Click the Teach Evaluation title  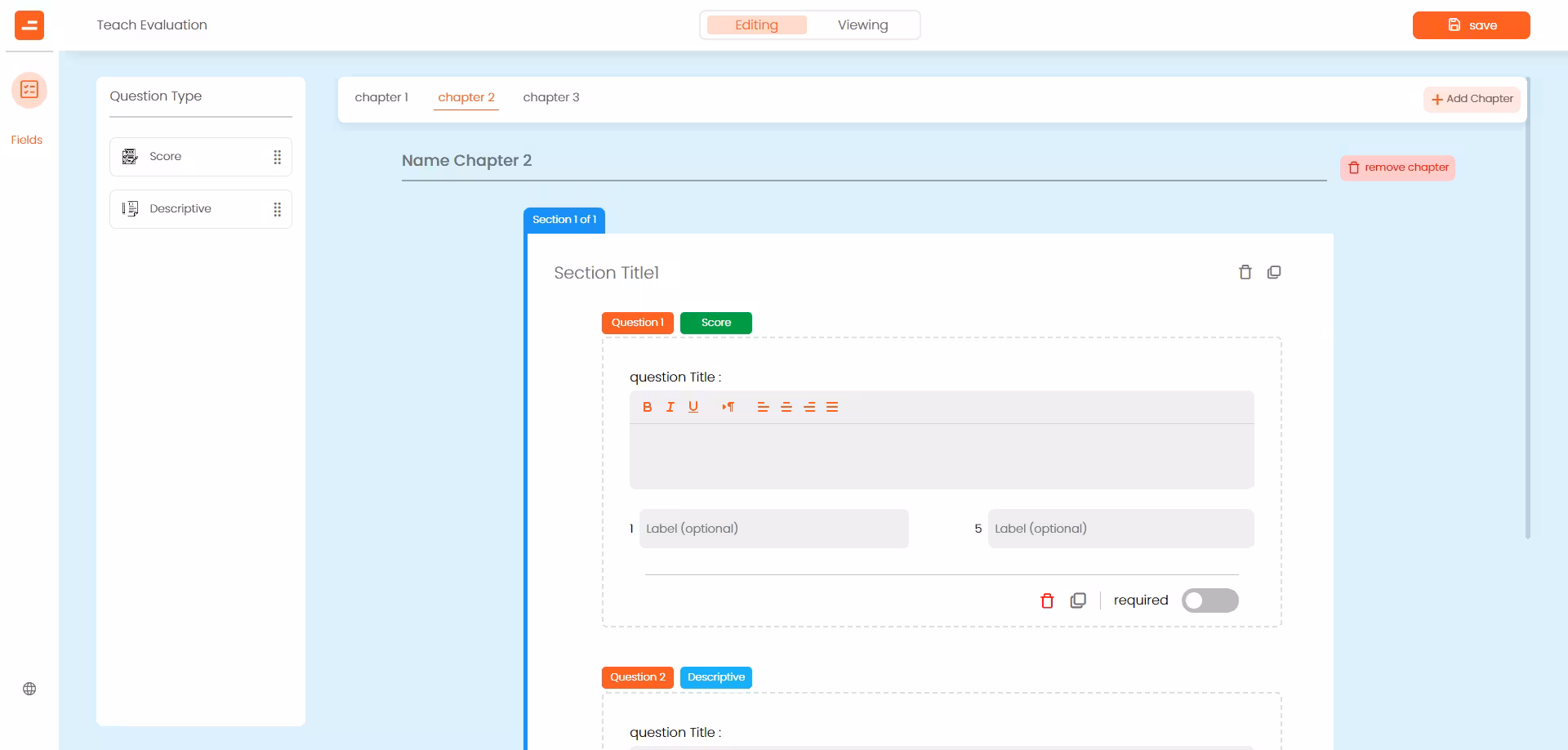tap(152, 25)
